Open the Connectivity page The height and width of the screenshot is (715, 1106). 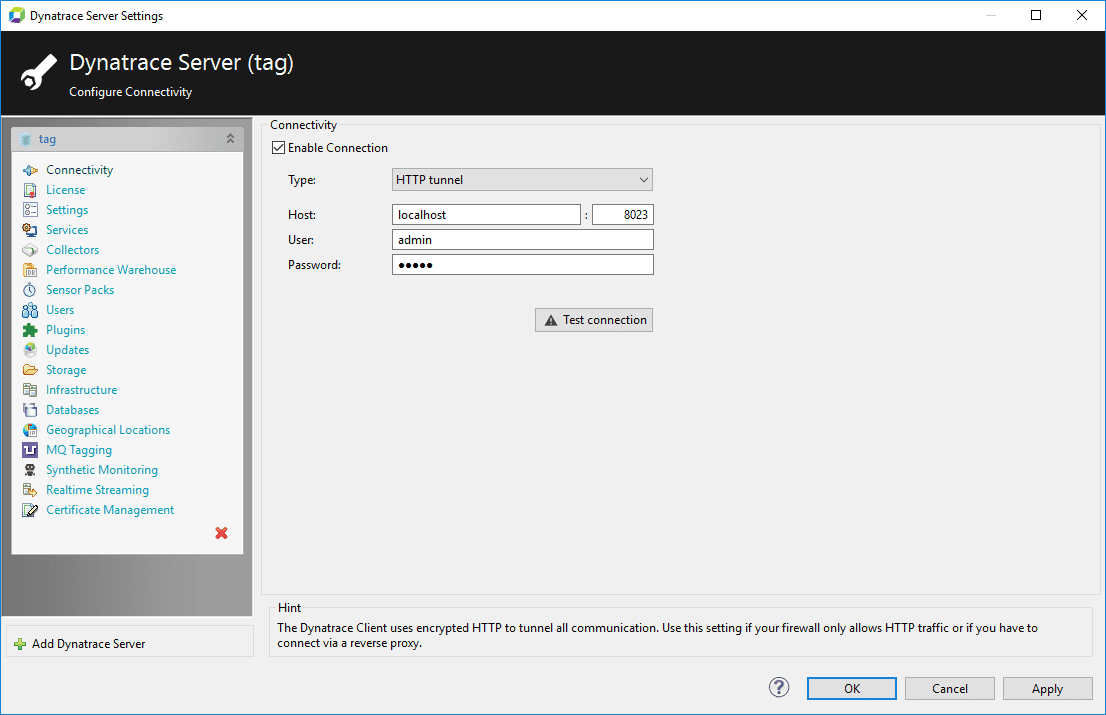tap(80, 170)
